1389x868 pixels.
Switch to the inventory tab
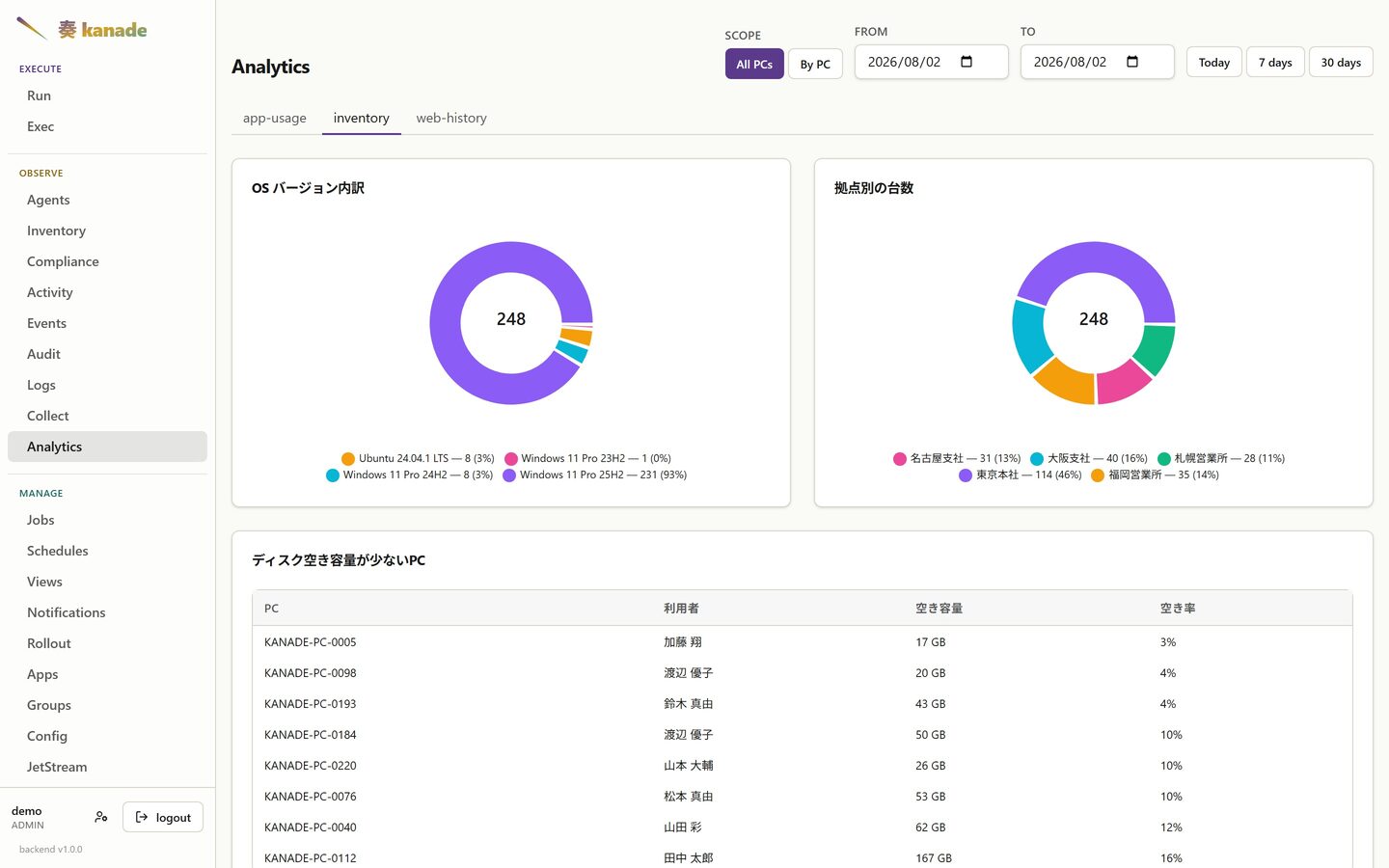tap(362, 118)
